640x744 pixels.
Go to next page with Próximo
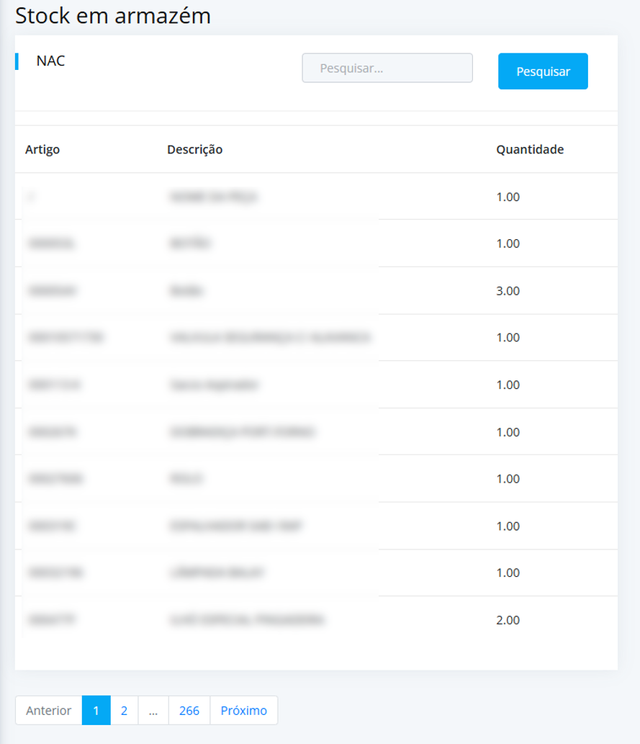pyautogui.click(x=244, y=711)
